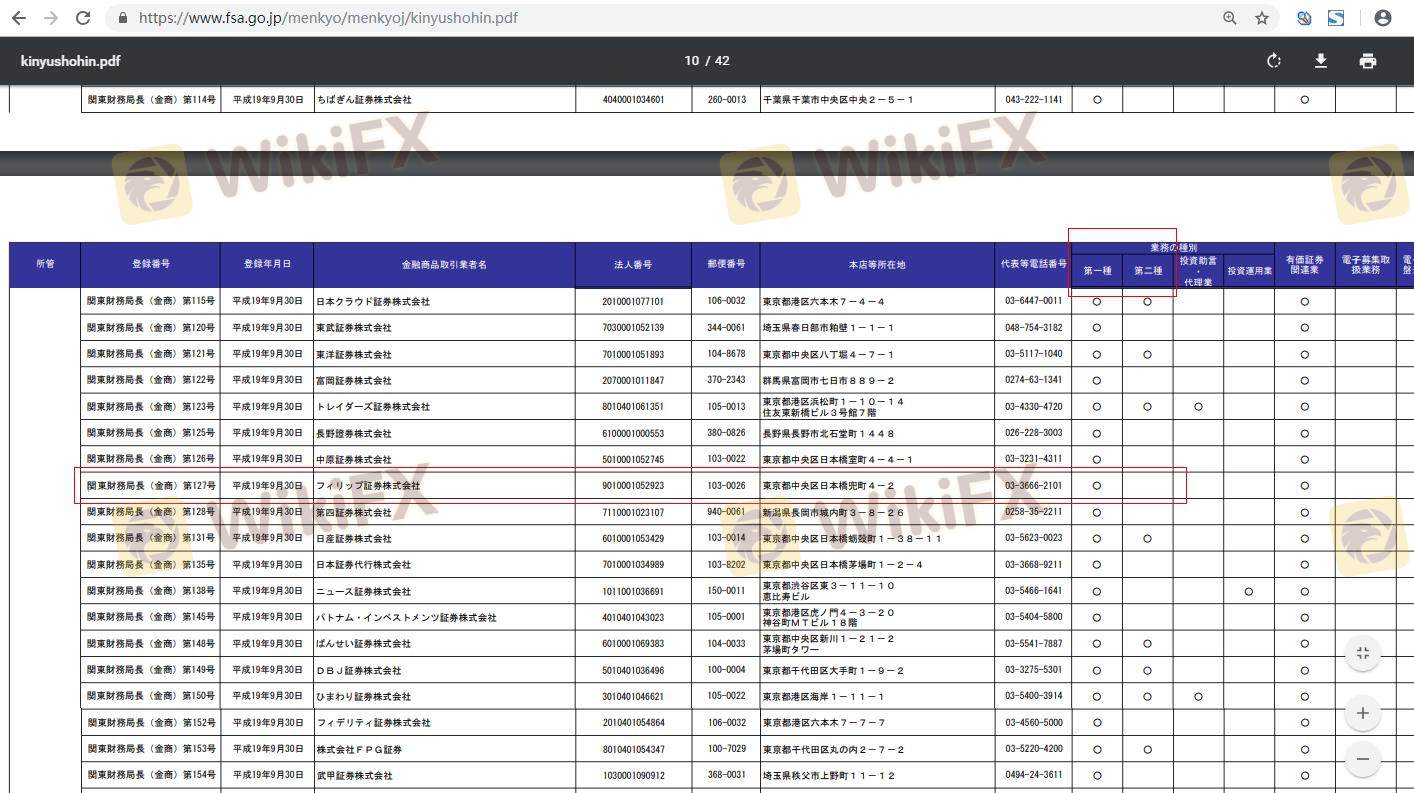Zoom in using the plus button

click(1362, 713)
